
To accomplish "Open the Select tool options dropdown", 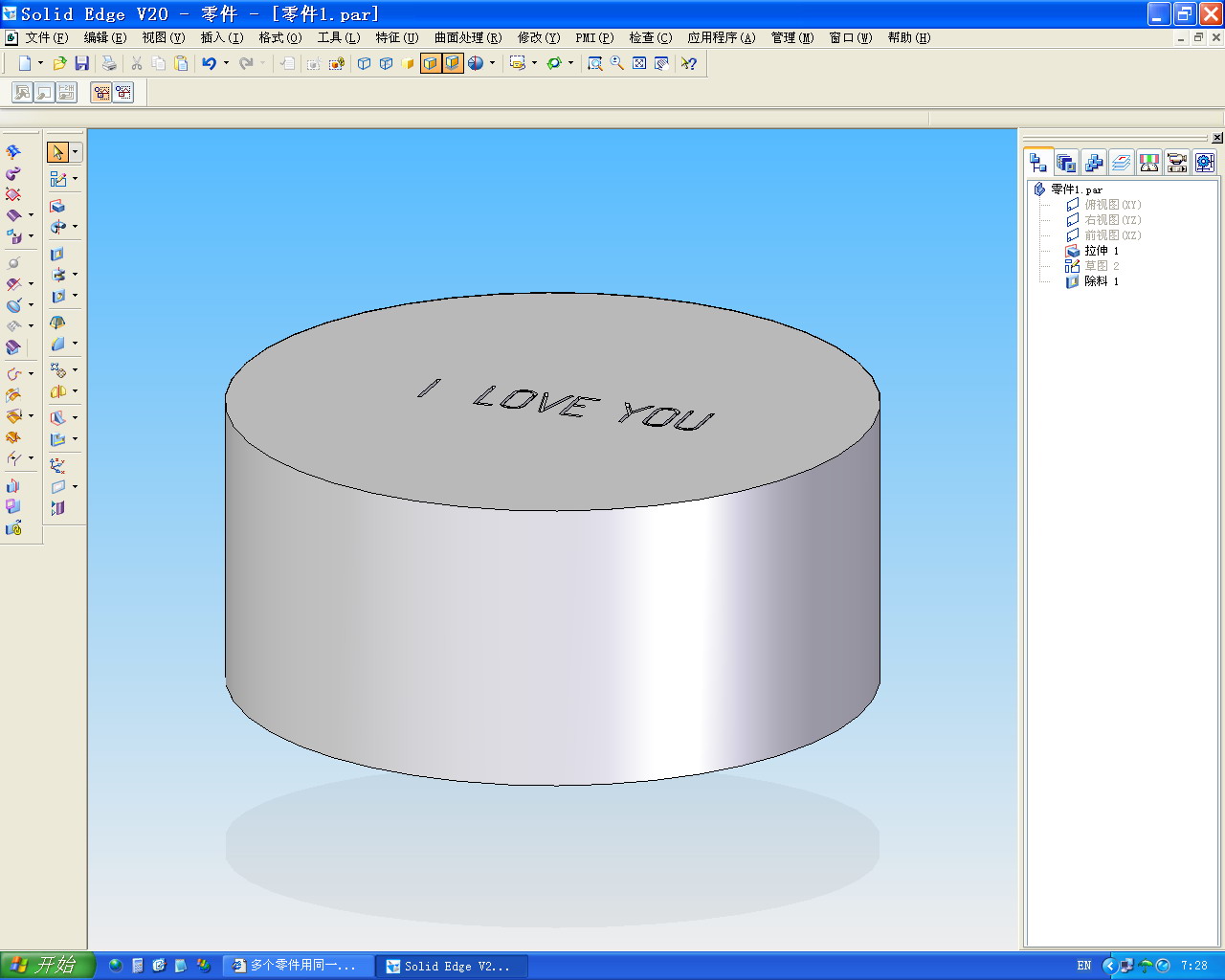I will pos(75,152).
